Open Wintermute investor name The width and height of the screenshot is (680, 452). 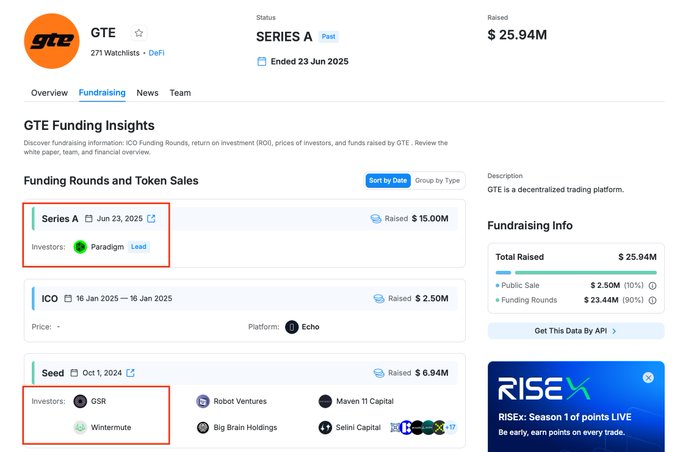(111, 427)
